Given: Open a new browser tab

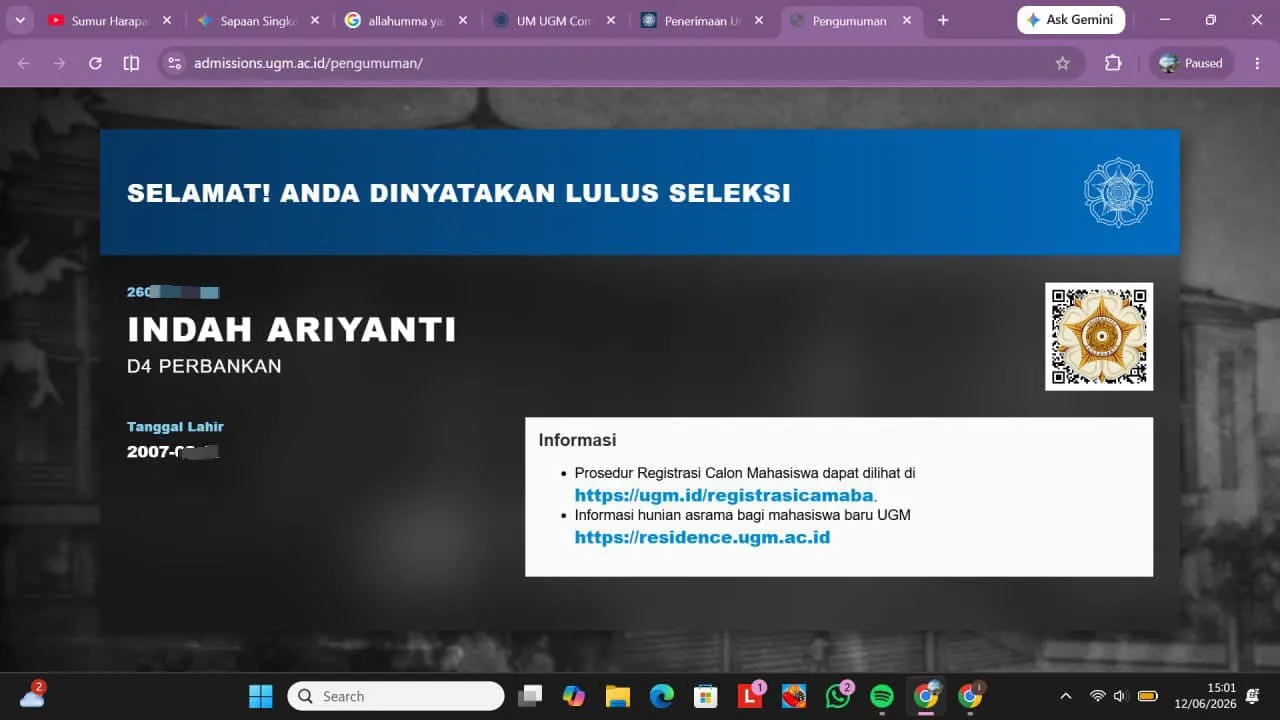Looking at the screenshot, I should tap(943, 20).
